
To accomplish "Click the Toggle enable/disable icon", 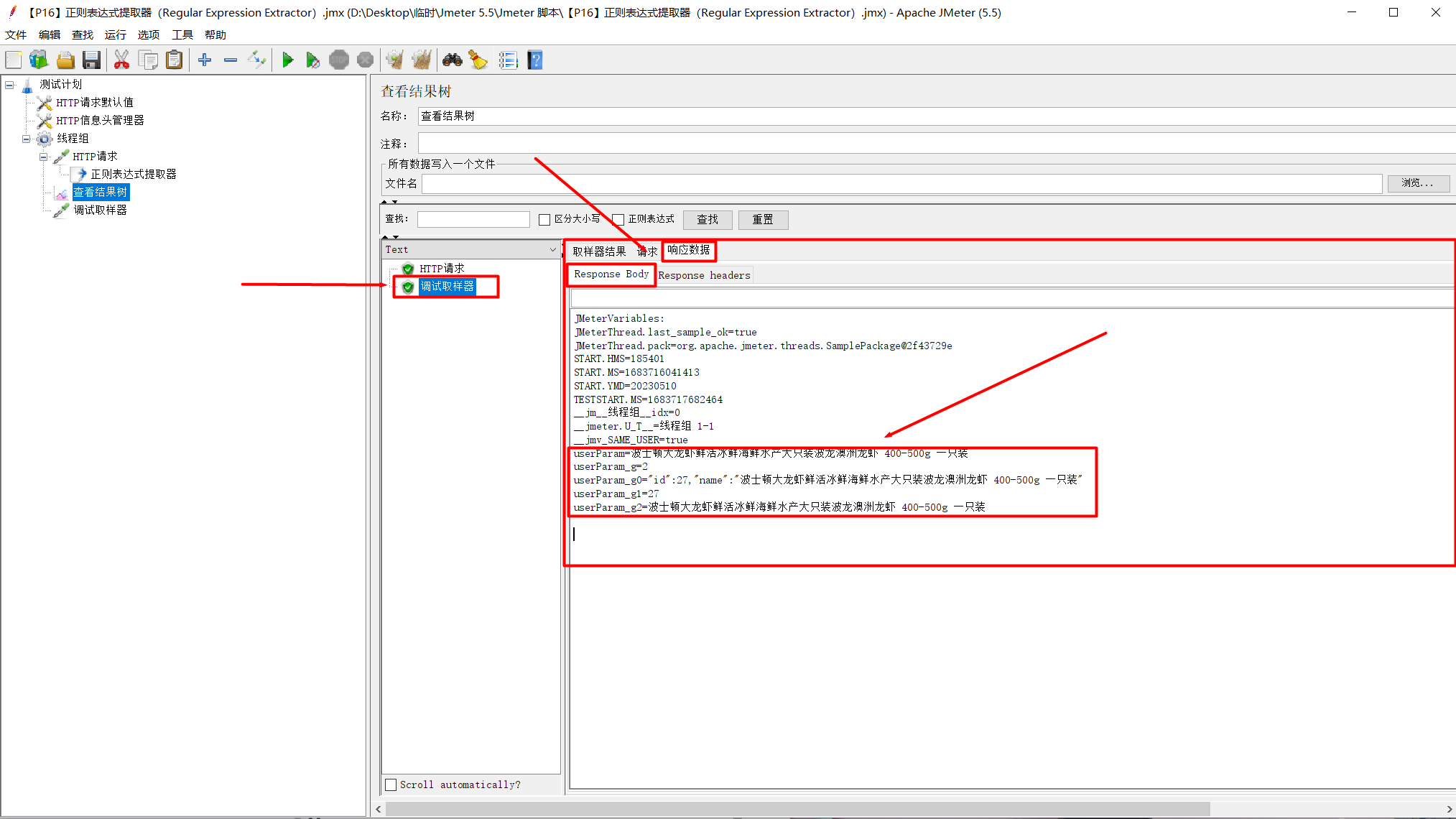I will 256,60.
